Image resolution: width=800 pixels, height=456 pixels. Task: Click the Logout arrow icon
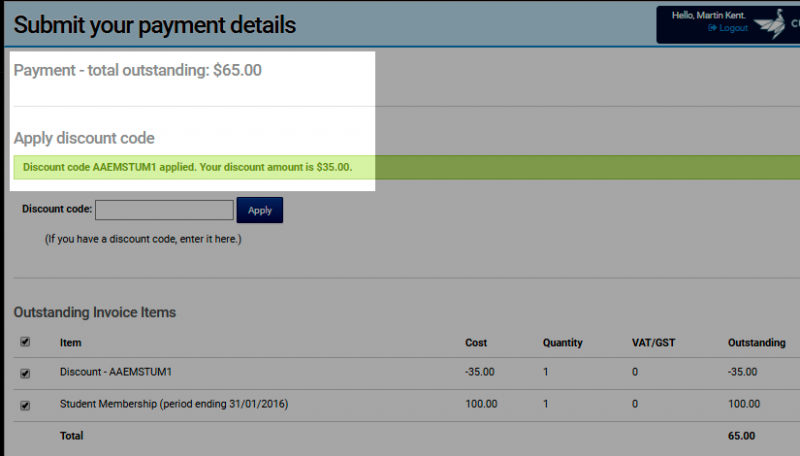pyautogui.click(x=712, y=28)
